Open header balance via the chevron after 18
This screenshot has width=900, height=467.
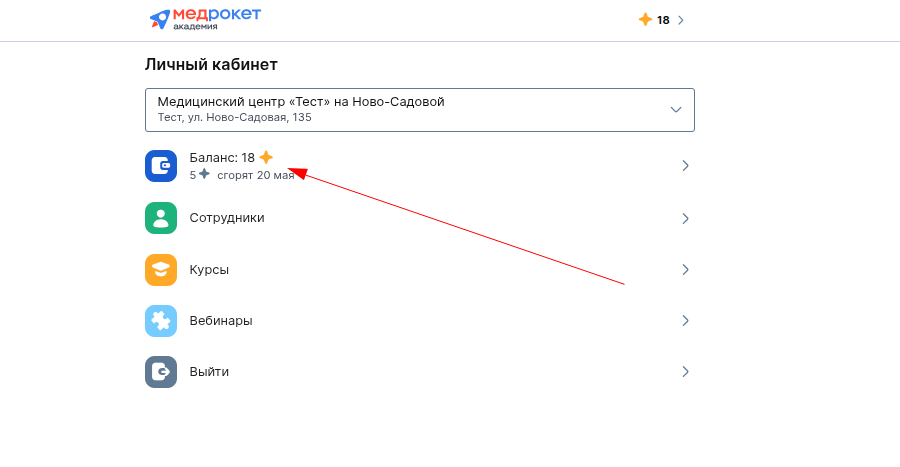click(681, 20)
